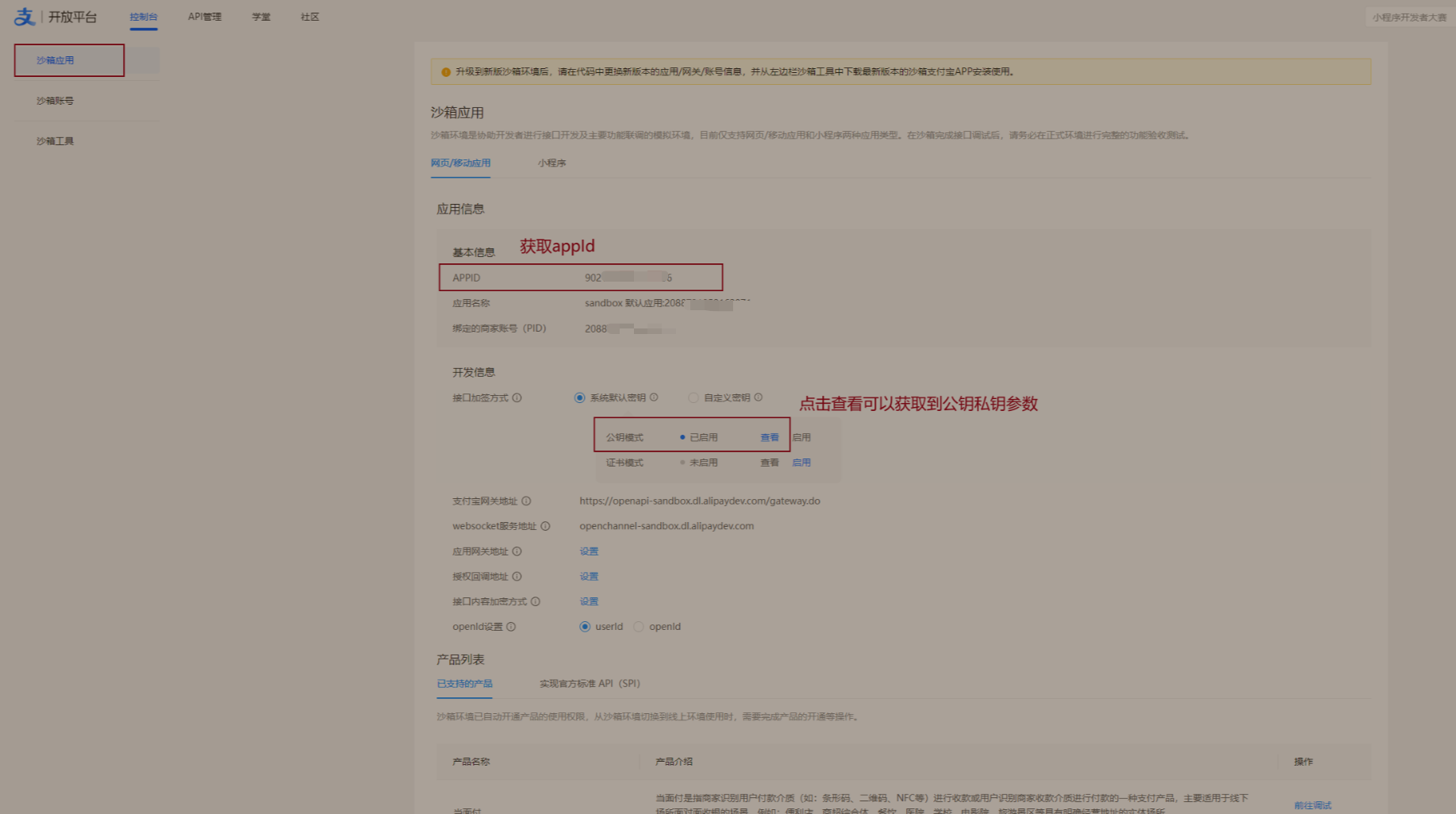Viewport: 1456px width, 814px height.
Task: Click 查看 link in the 公钥模式 row
Action: pyautogui.click(x=770, y=437)
